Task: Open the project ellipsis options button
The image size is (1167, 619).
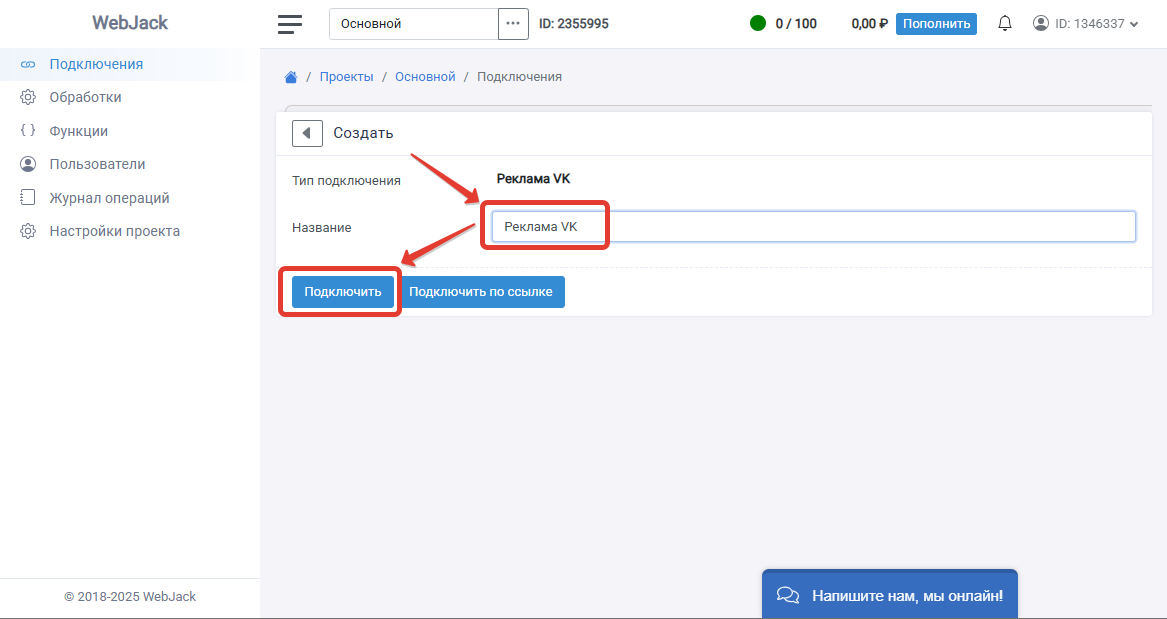Action: (513, 24)
